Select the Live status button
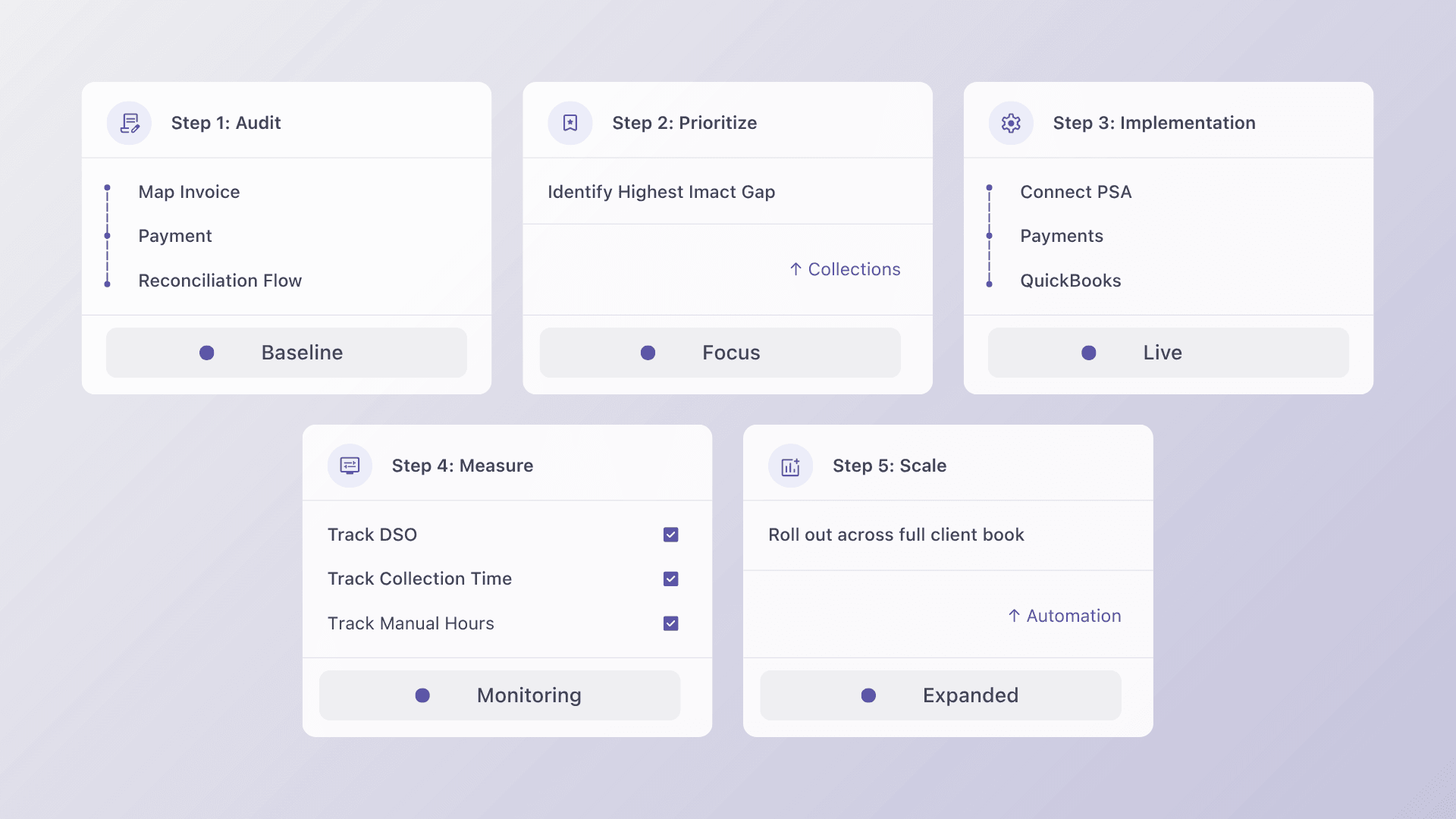 1169,353
